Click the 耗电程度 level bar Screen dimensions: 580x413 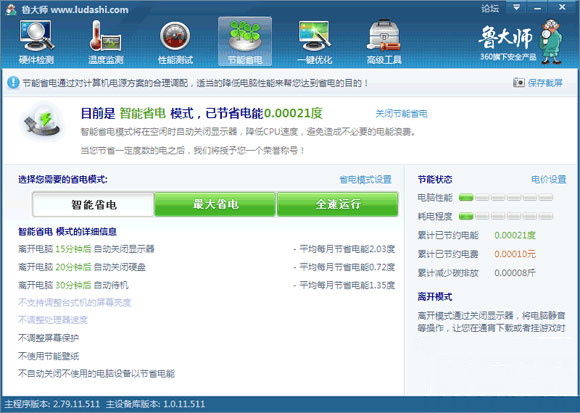(506, 216)
